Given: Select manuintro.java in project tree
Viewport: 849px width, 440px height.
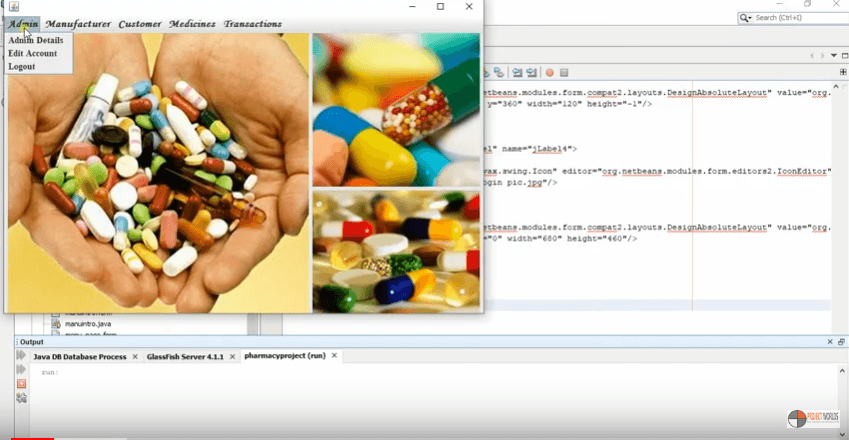Looking at the screenshot, I should point(87,324).
